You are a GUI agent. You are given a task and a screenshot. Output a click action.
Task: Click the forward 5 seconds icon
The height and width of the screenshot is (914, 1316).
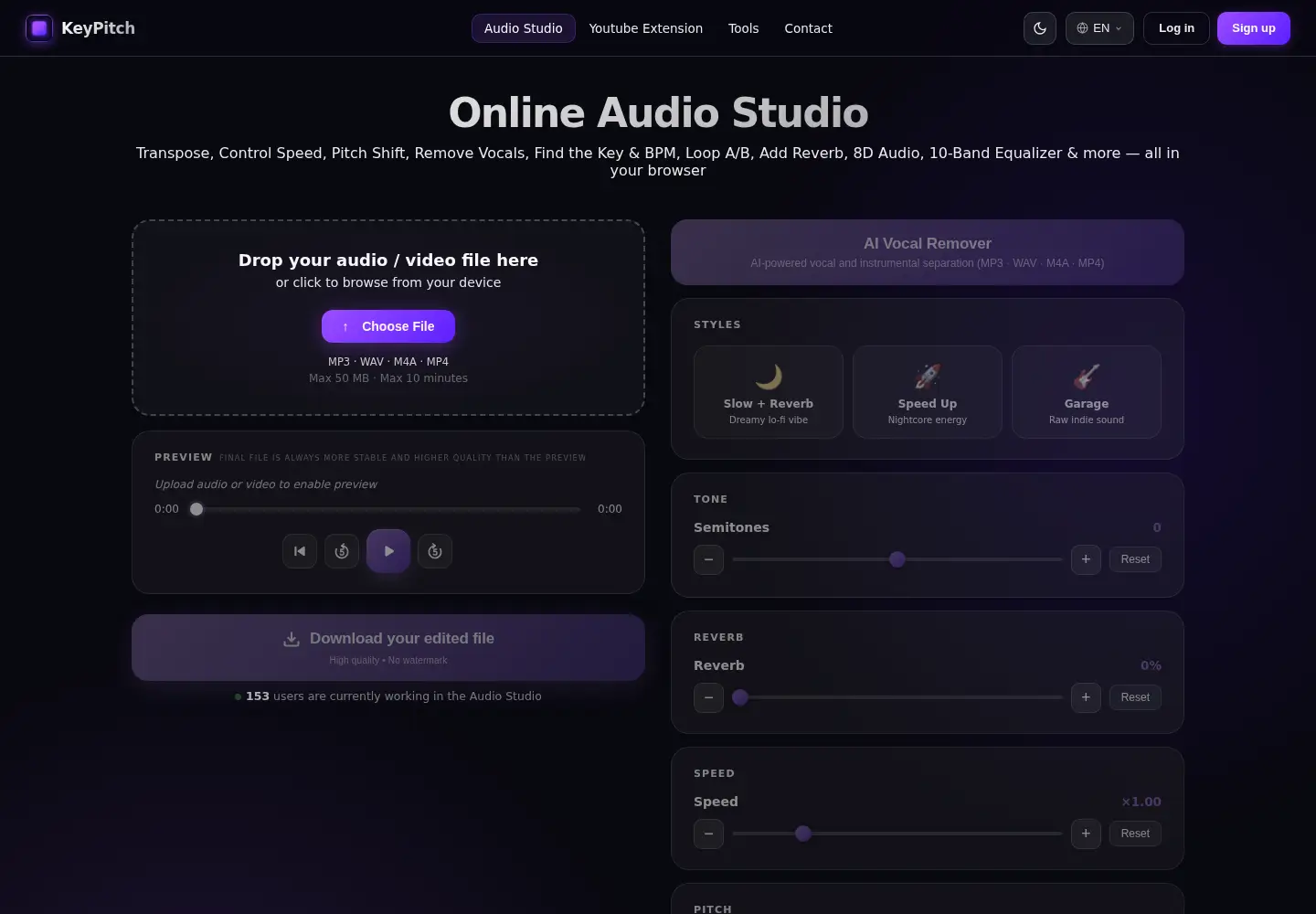pos(435,551)
